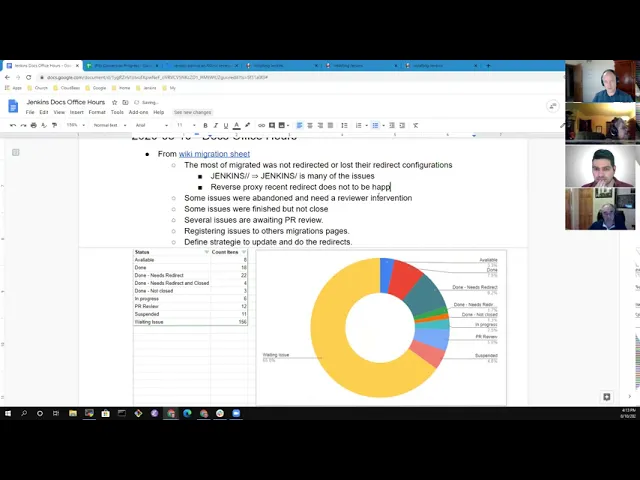Open the Add-ons menu
The width and height of the screenshot is (640, 480).
point(138,112)
